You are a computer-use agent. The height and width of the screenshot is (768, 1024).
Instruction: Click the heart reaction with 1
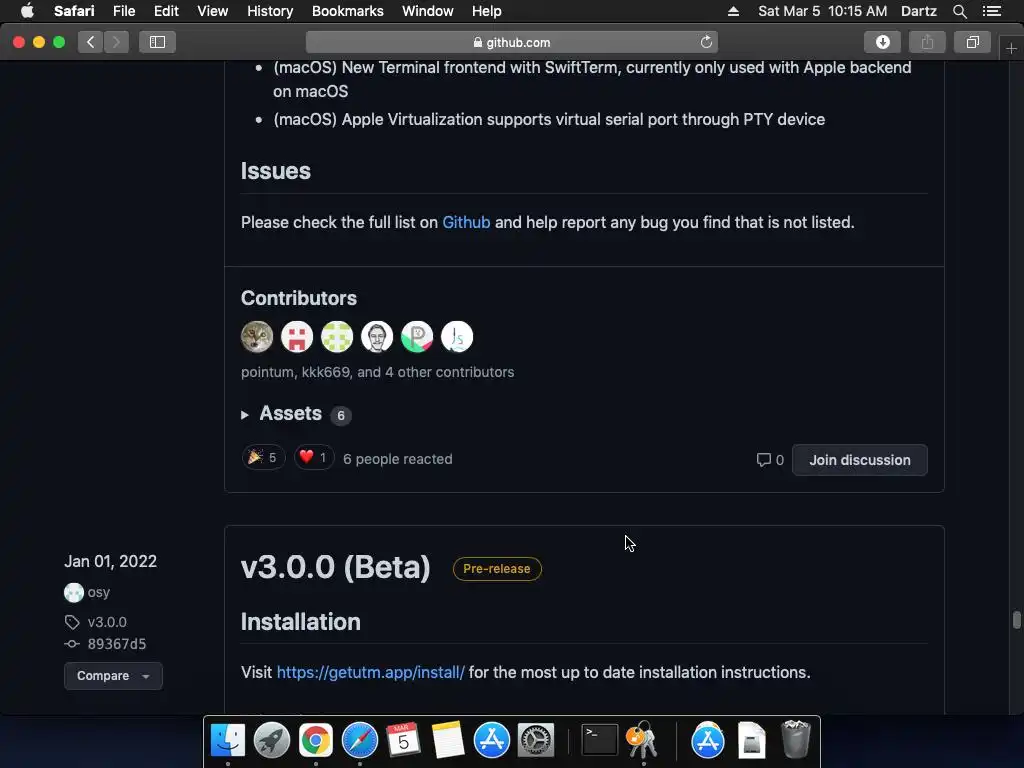click(x=313, y=458)
